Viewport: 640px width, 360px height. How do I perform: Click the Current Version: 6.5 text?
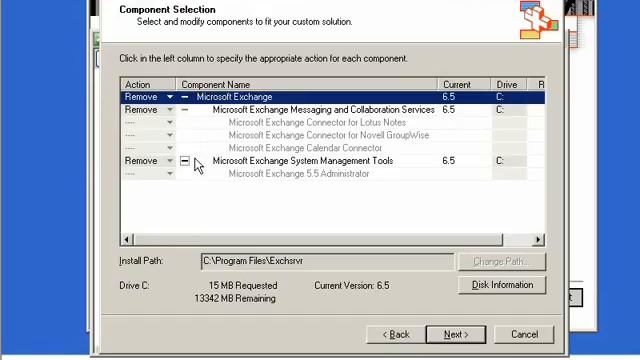point(352,285)
